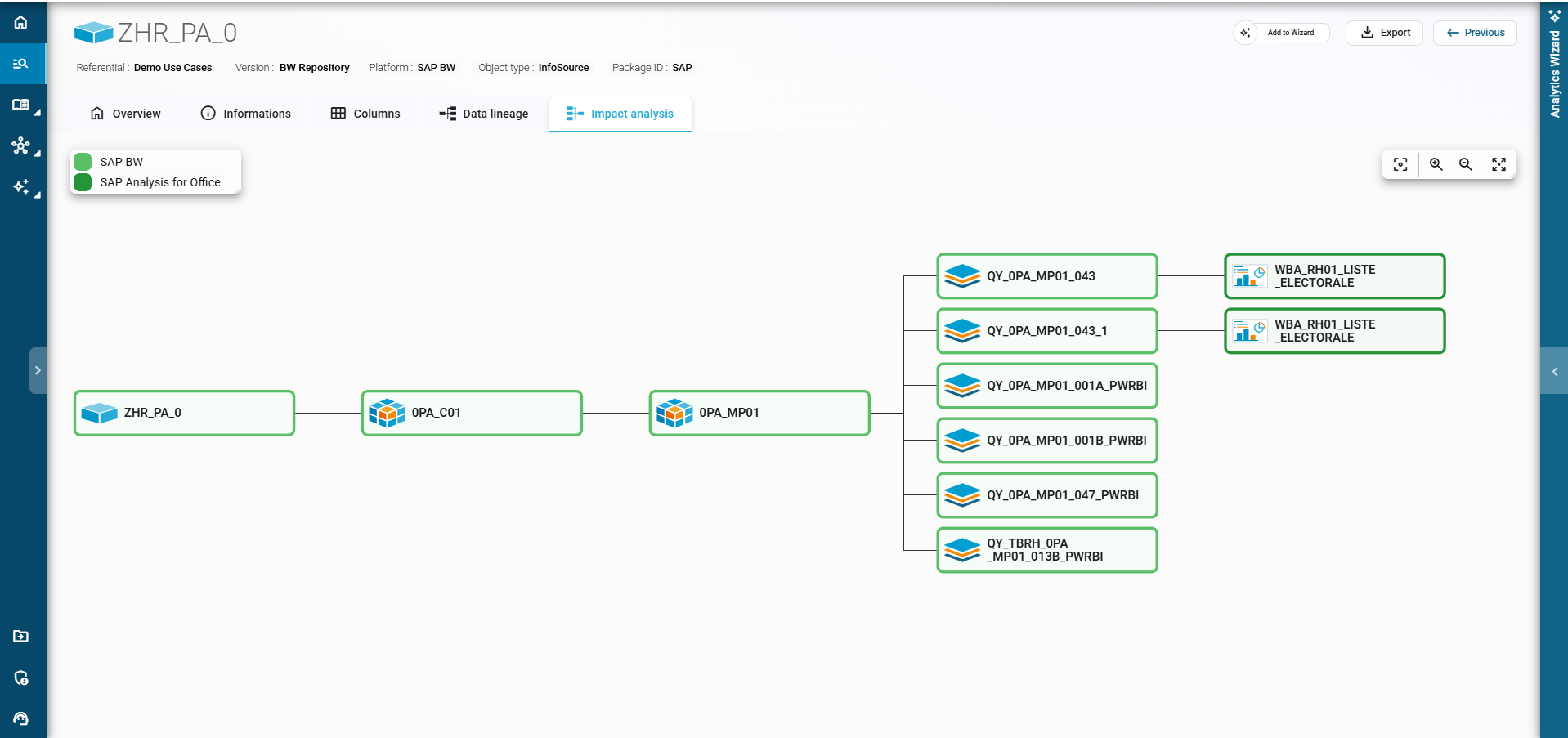Click the SAP Analysis for Office legend swatch

tap(83, 182)
